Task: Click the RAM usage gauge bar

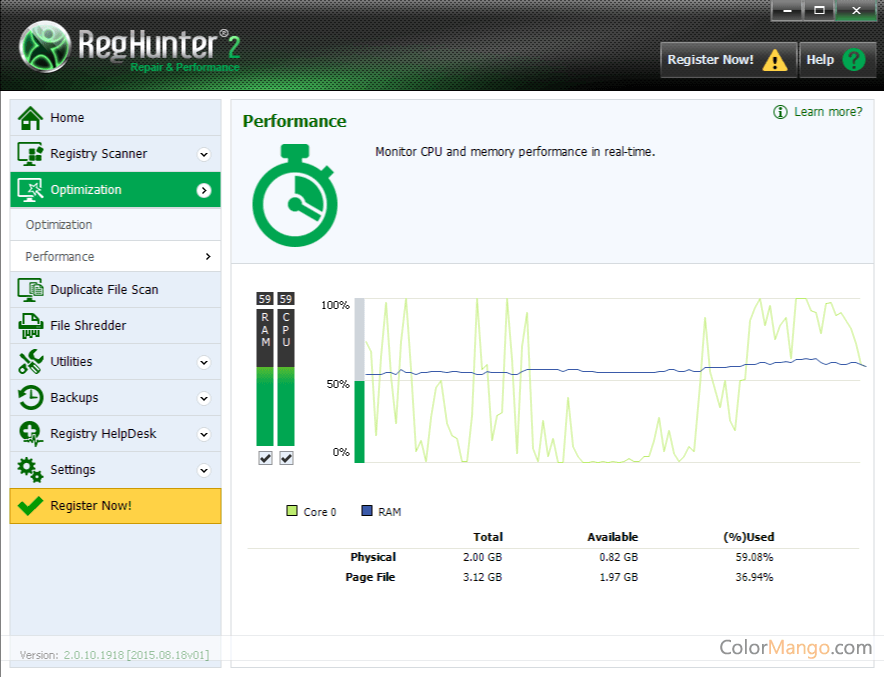Action: 265,377
